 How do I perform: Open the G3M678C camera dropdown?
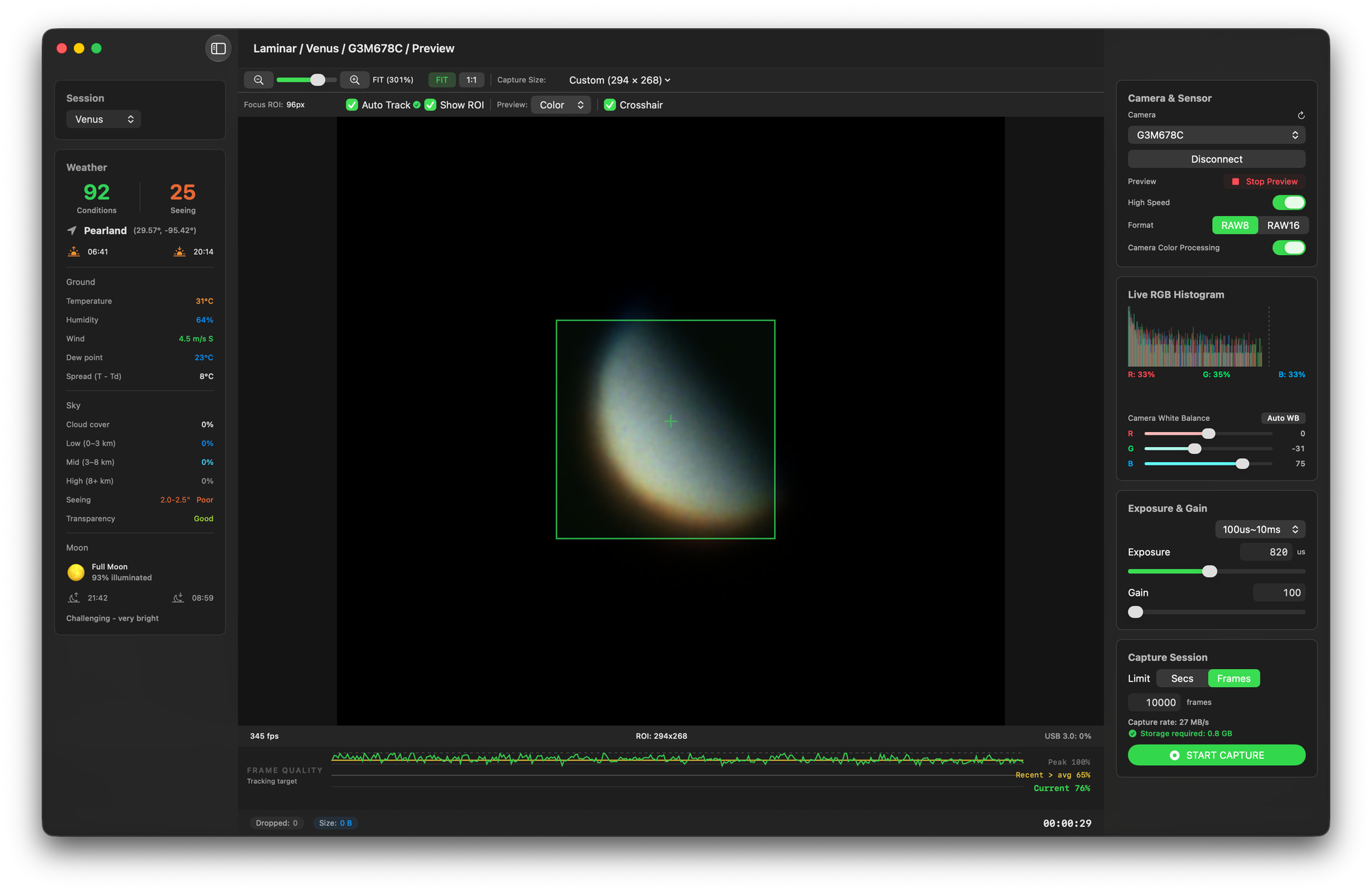coord(1216,135)
